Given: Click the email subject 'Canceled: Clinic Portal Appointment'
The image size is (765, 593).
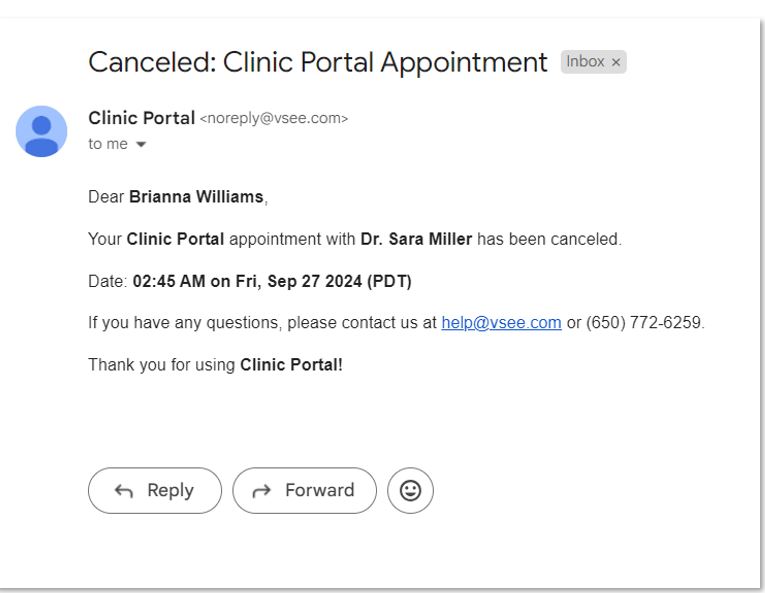Looking at the screenshot, I should click(x=318, y=62).
